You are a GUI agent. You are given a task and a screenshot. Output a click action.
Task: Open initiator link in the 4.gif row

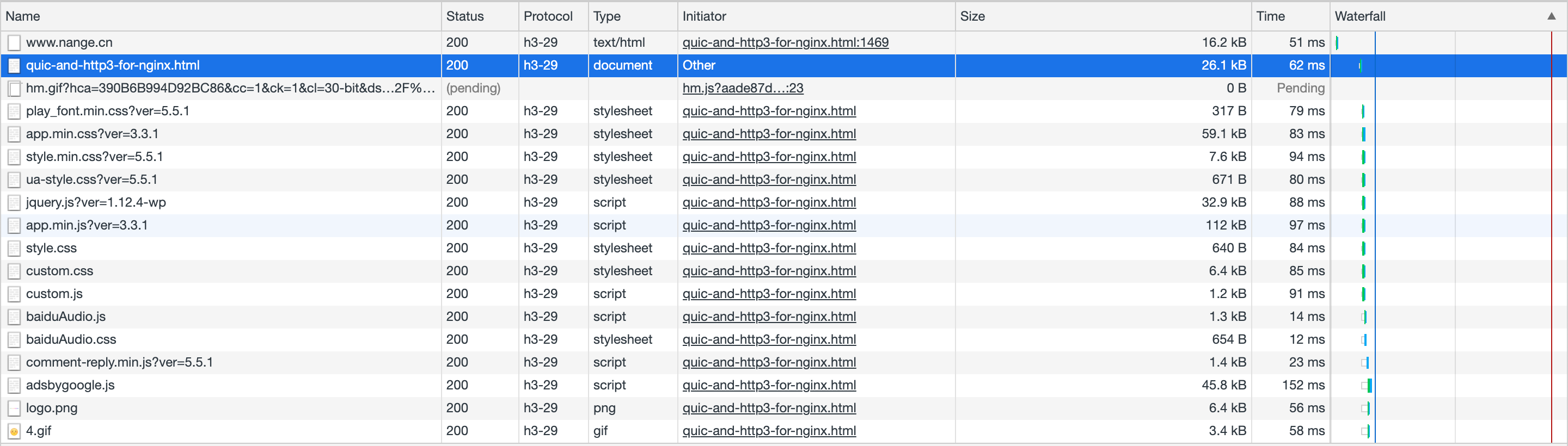(769, 431)
